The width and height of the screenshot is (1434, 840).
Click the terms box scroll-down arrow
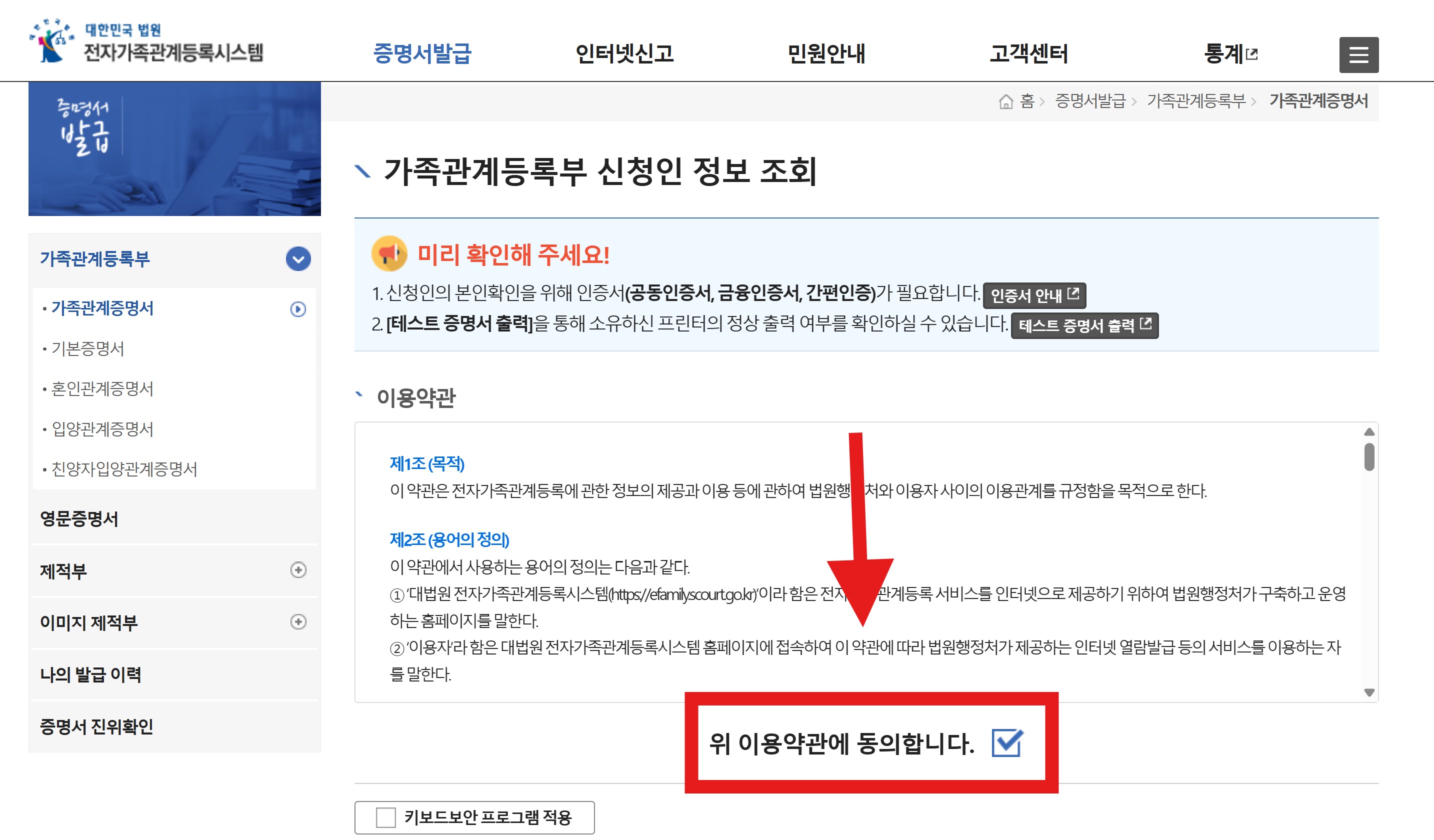tap(1368, 692)
